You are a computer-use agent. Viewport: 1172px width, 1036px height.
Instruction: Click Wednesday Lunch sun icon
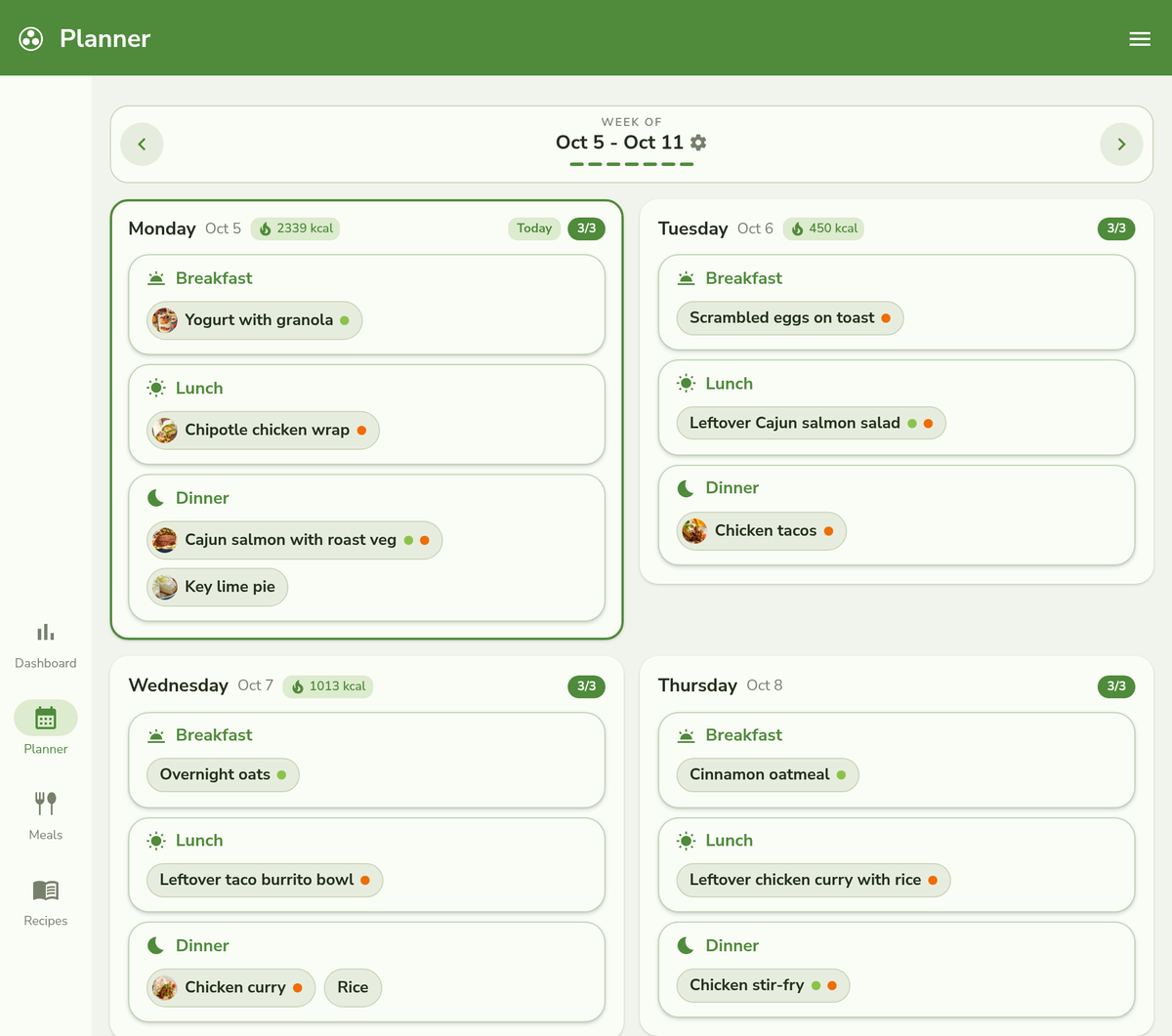tap(156, 841)
